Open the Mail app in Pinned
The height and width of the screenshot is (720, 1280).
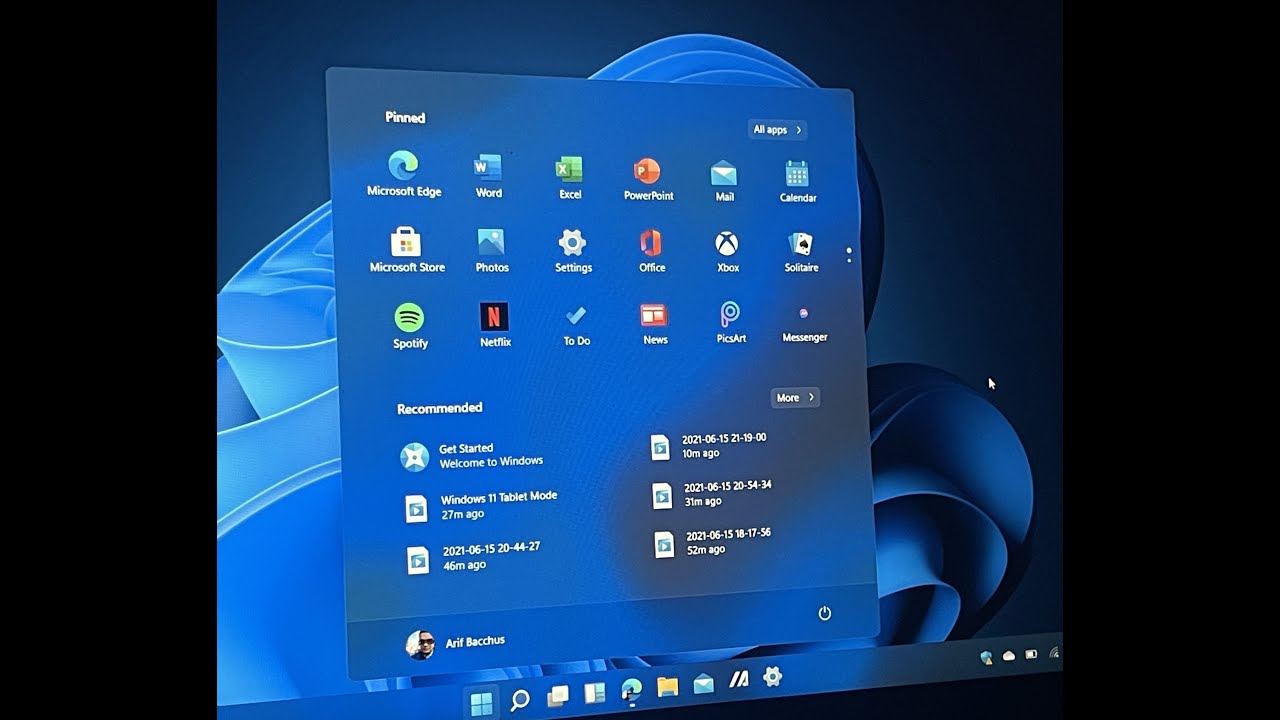click(x=724, y=181)
